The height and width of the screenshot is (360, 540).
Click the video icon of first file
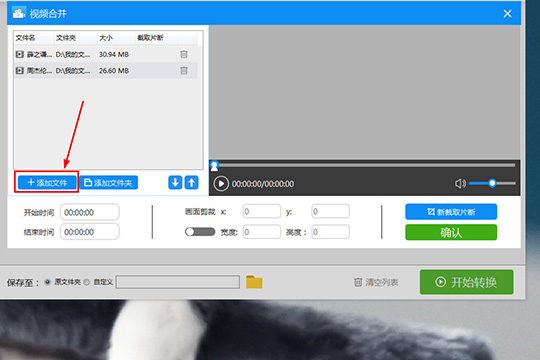click(20, 54)
